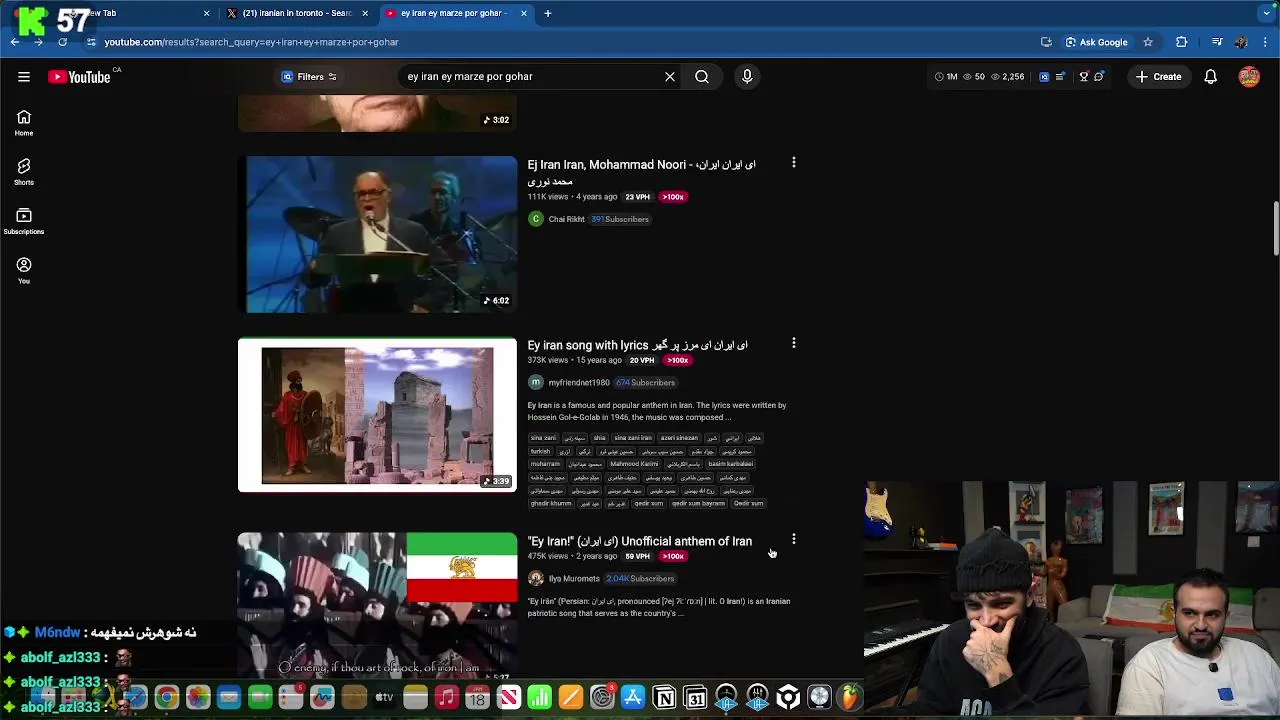
Task: Click the >100x badge on Noori video
Action: [x=673, y=197]
